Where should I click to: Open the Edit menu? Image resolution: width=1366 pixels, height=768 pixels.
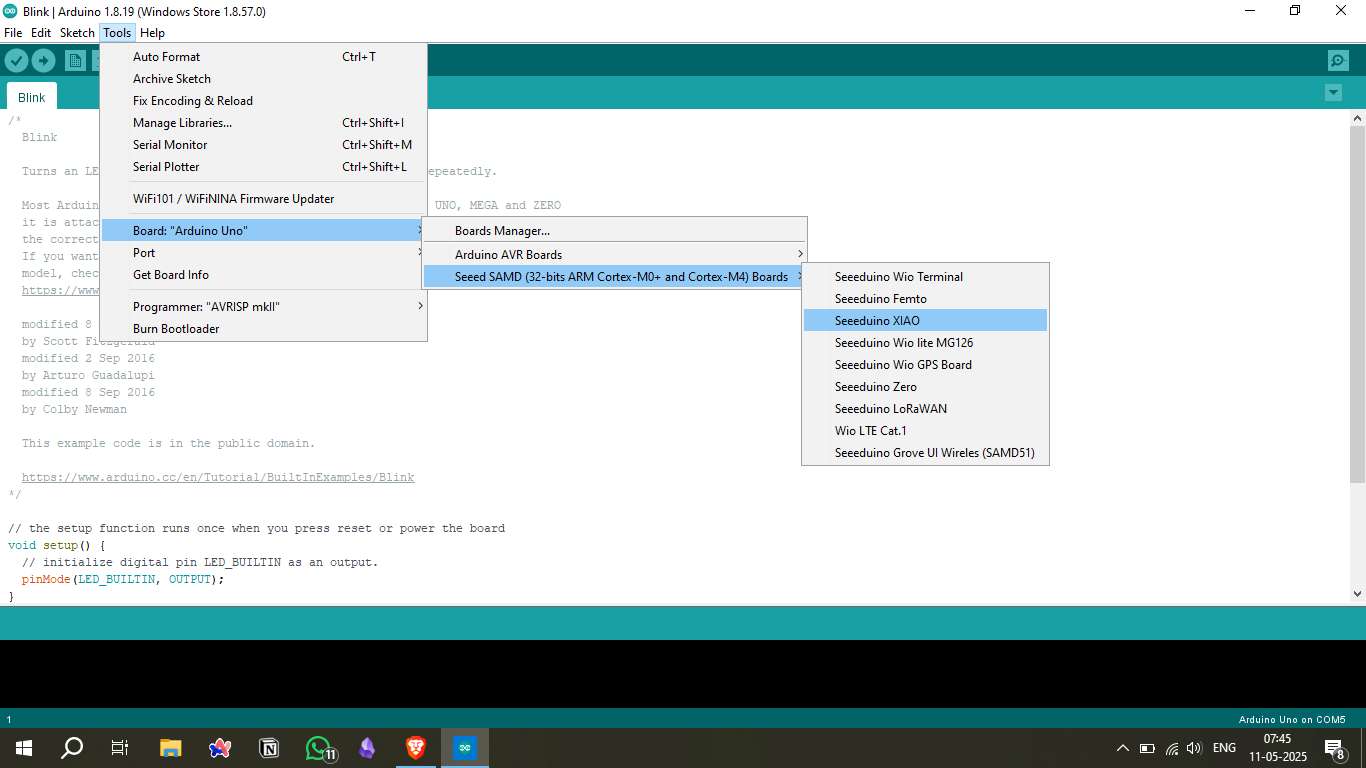tap(41, 33)
